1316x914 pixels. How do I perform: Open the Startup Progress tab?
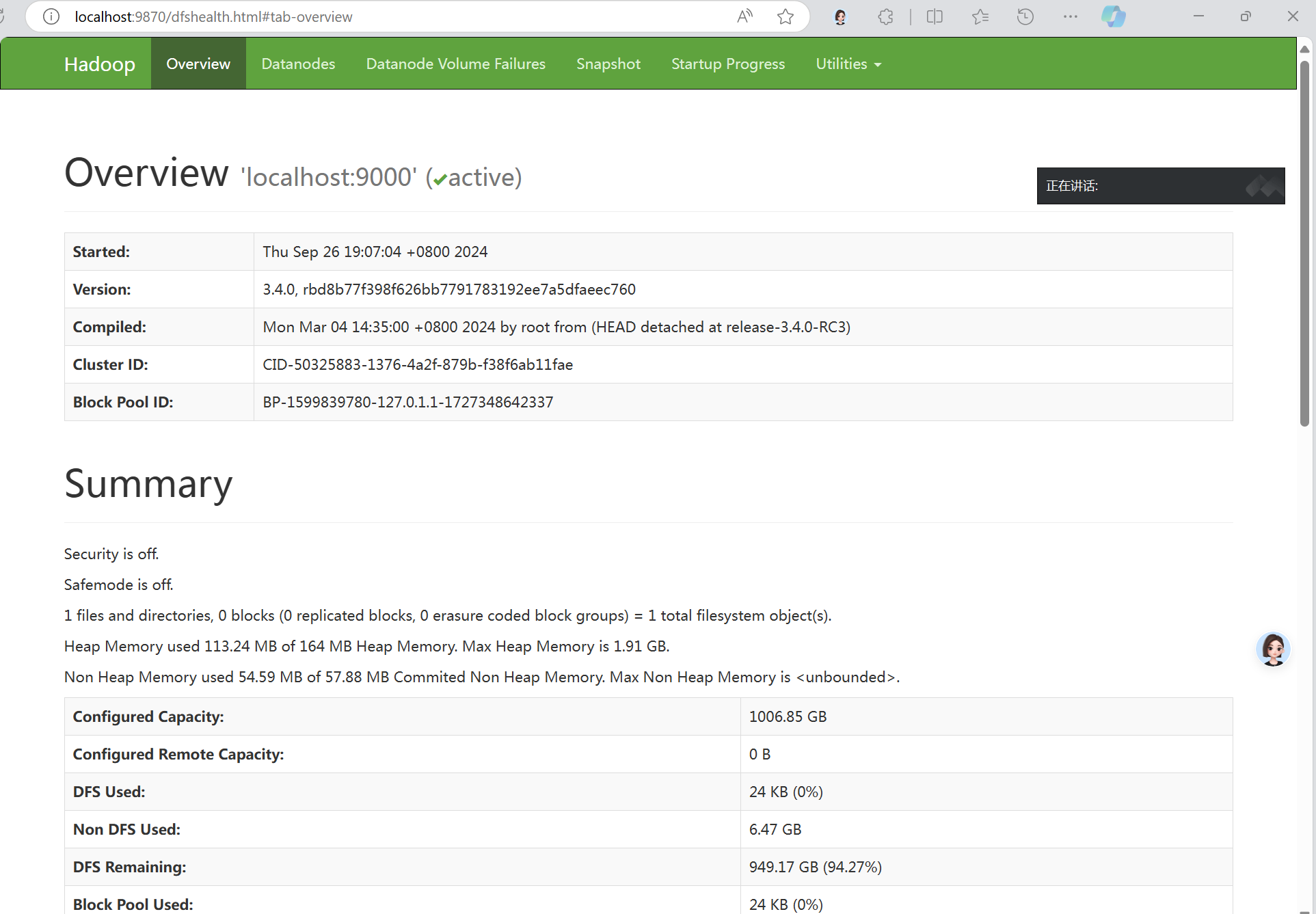pos(728,64)
